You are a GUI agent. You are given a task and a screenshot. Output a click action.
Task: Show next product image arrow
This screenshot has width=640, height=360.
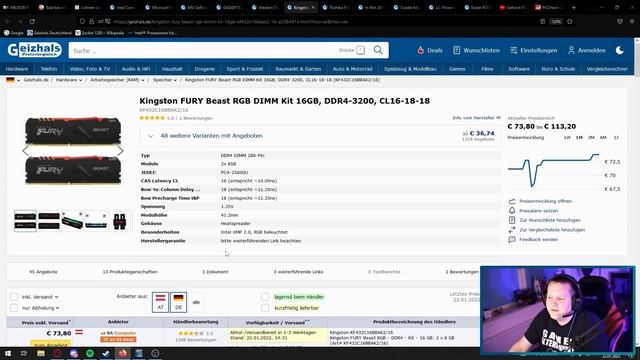coord(120,151)
